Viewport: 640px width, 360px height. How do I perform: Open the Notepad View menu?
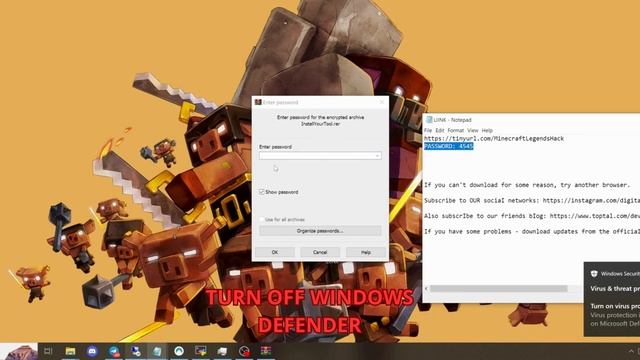point(473,131)
